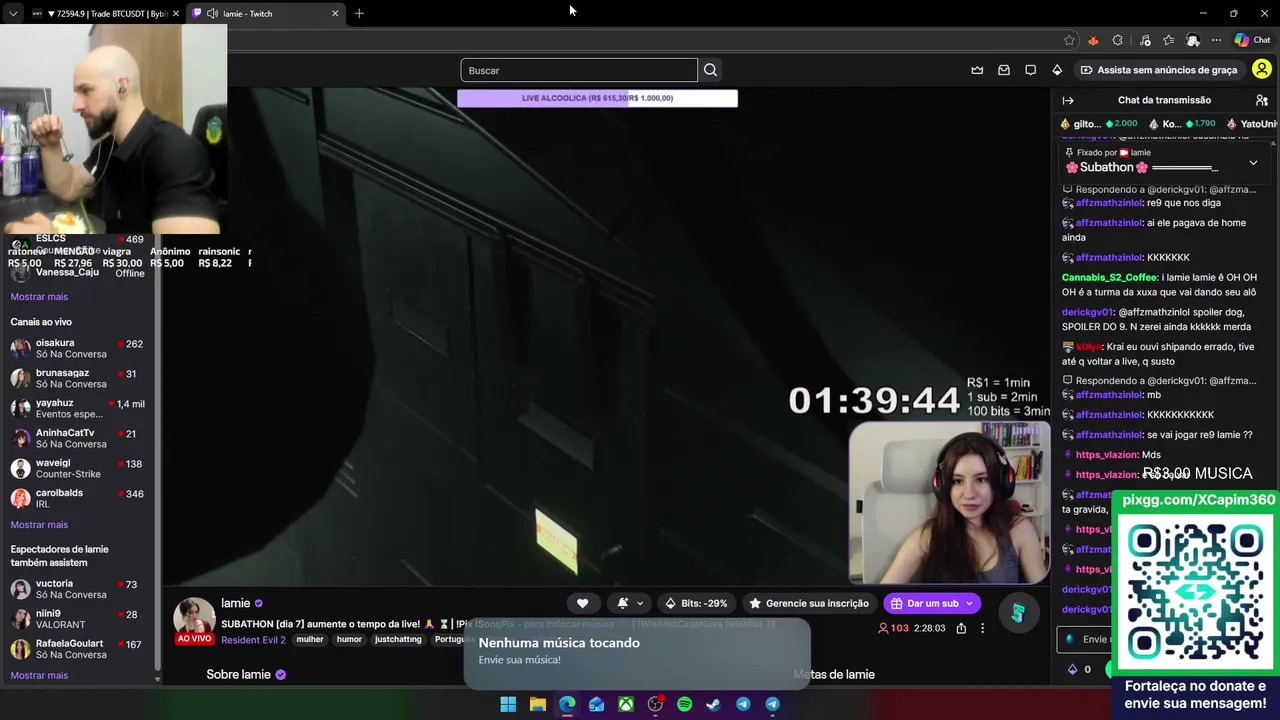This screenshot has height=720, width=1280.
Task: Collapse the chat panel arrow
Action: (x=1068, y=100)
